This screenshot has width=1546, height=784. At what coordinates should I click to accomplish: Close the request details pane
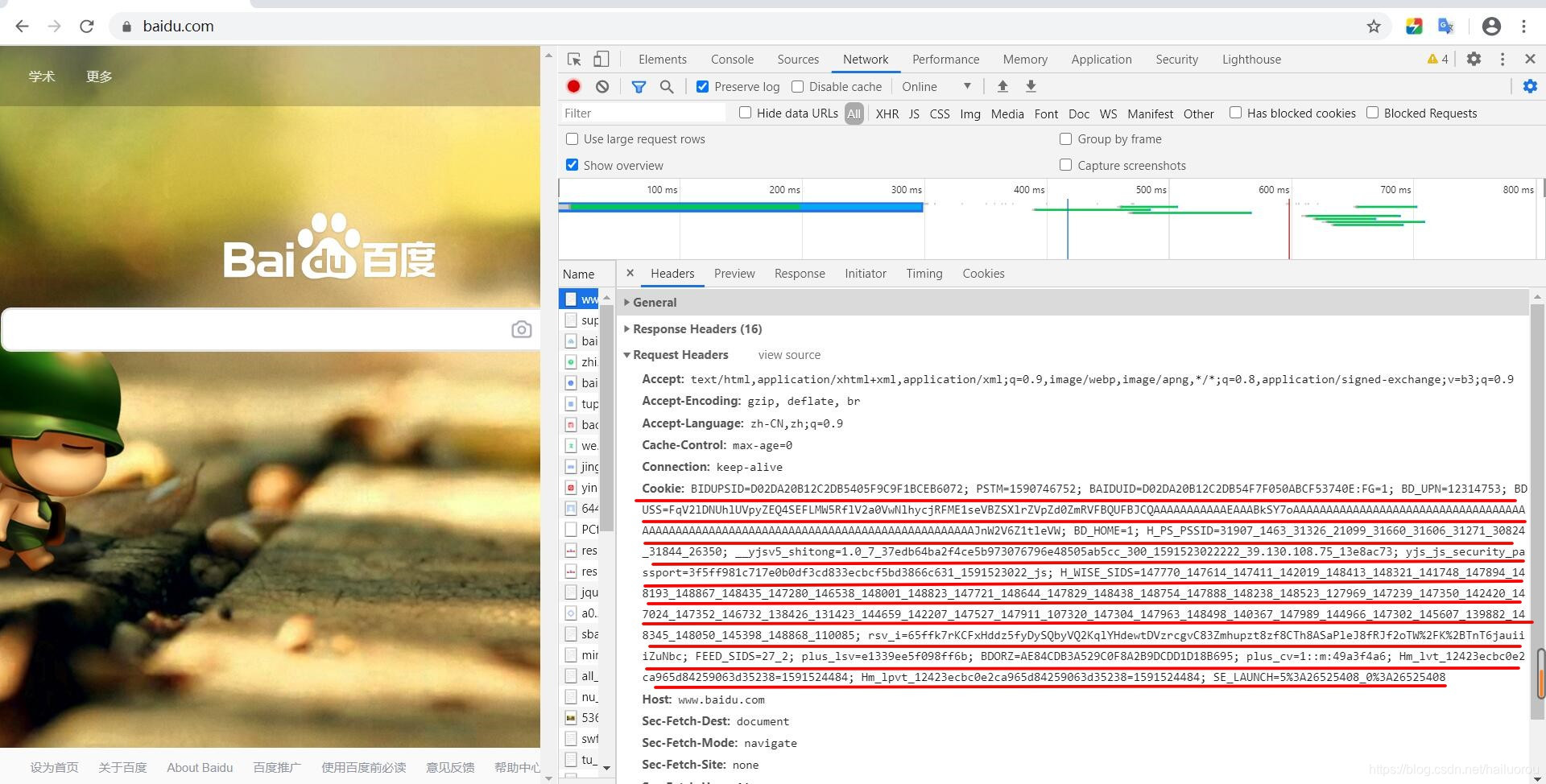pos(630,273)
